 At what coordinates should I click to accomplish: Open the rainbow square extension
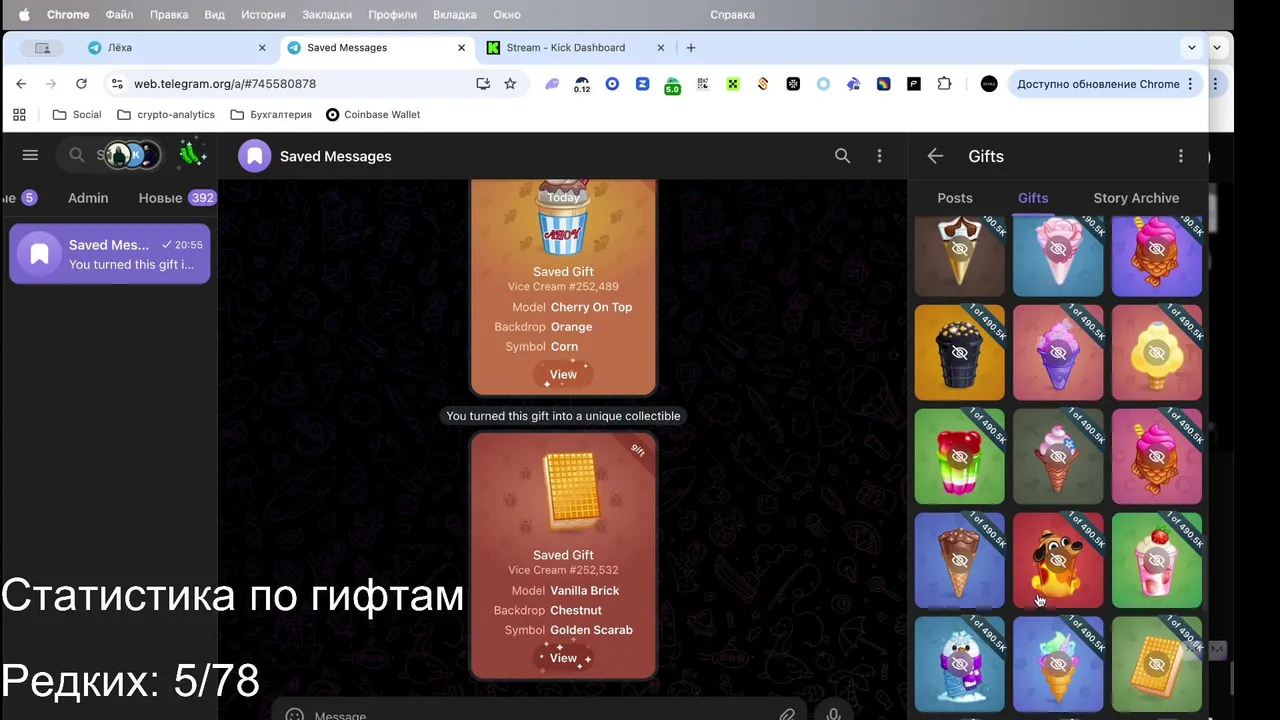tap(883, 84)
